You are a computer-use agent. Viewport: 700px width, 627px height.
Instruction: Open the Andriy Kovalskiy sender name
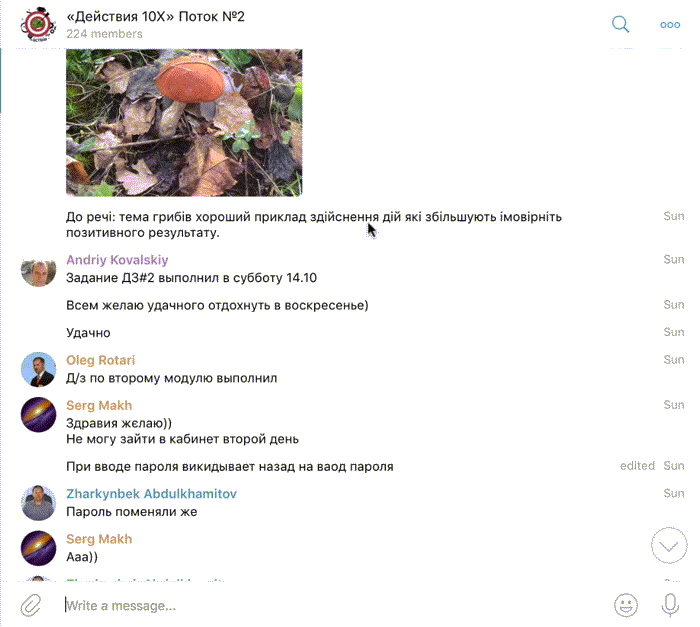click(117, 260)
